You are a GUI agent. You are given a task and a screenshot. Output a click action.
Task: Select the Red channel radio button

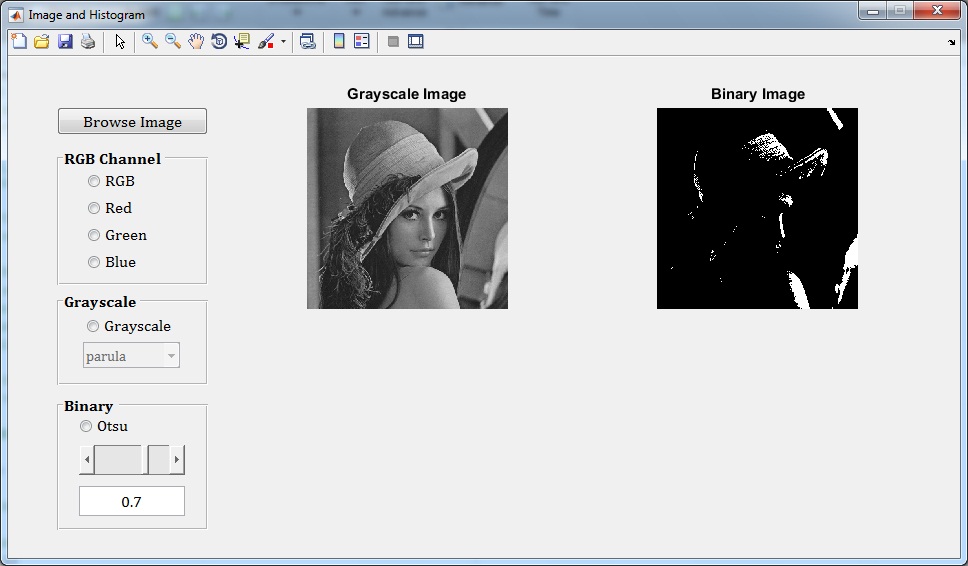coord(94,208)
